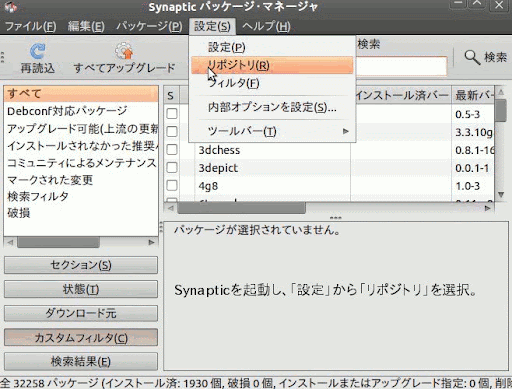This screenshot has height=389, width=512.
Task: Open the ファイル(F) menu
Action: [30, 26]
